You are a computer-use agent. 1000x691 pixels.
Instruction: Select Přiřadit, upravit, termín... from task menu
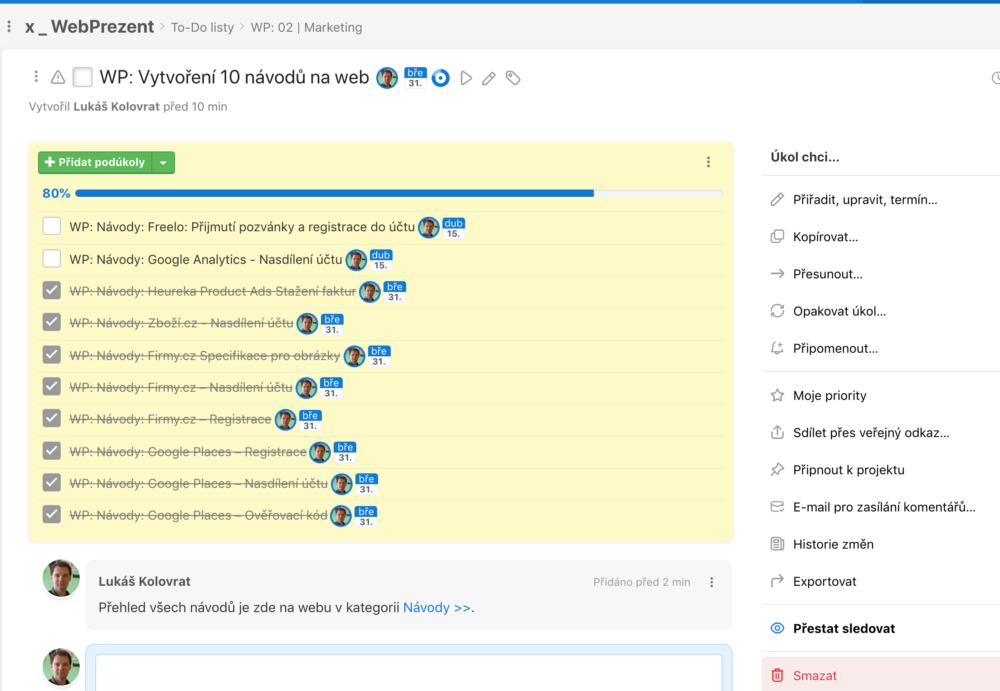click(x=865, y=200)
